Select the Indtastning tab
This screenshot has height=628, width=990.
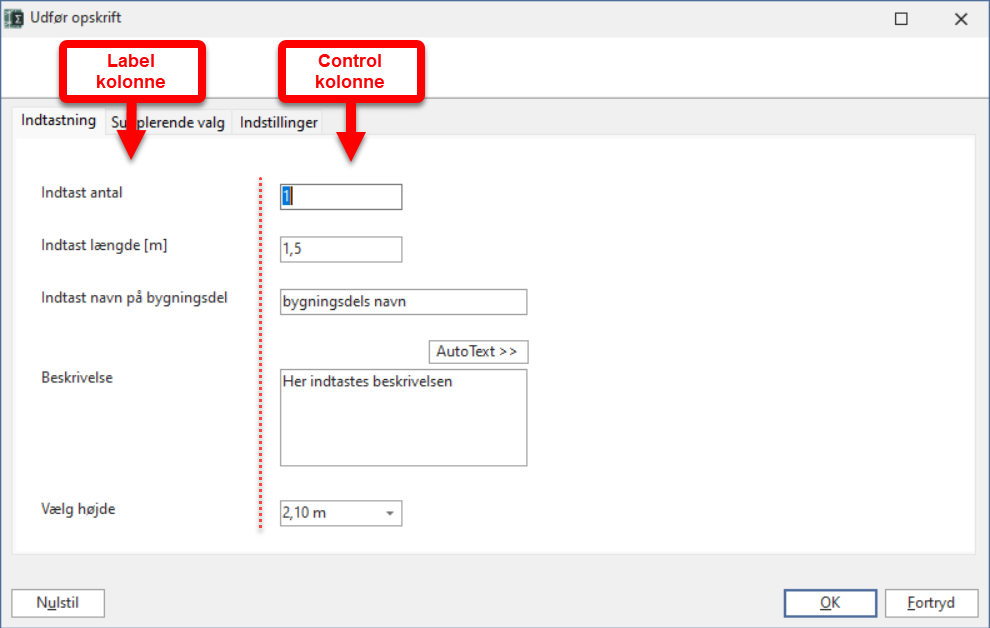[x=59, y=121]
